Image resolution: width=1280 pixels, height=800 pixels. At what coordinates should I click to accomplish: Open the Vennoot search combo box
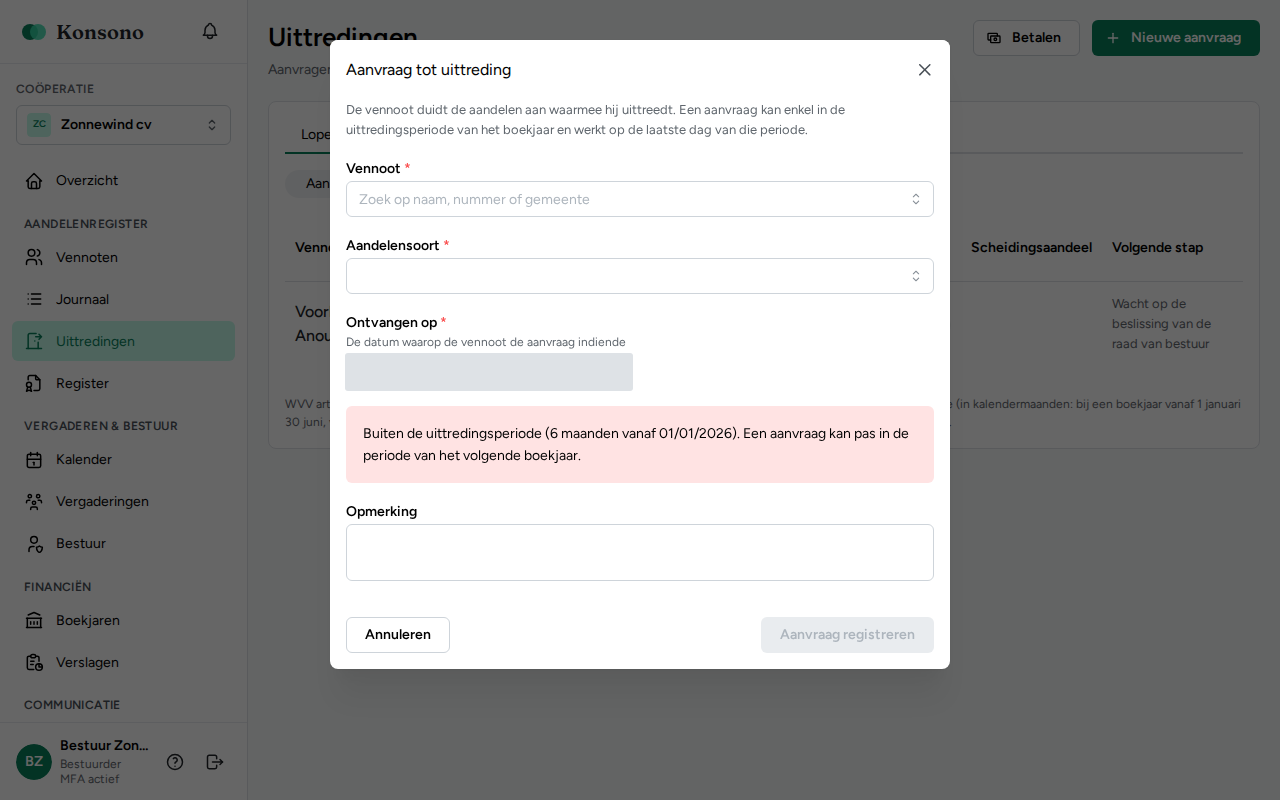pos(640,199)
